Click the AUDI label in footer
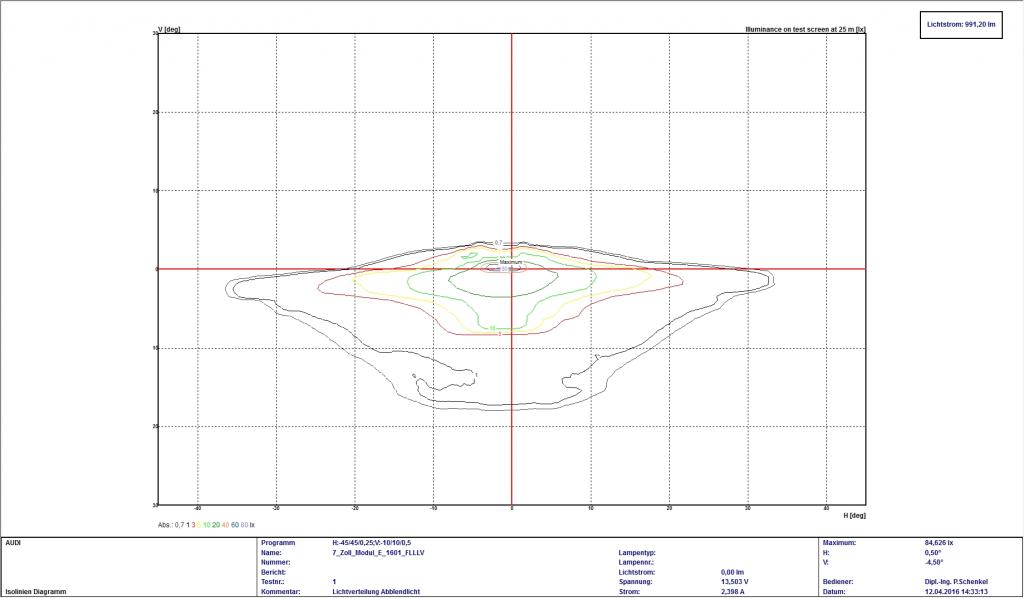The width and height of the screenshot is (1024, 598). pos(14,542)
